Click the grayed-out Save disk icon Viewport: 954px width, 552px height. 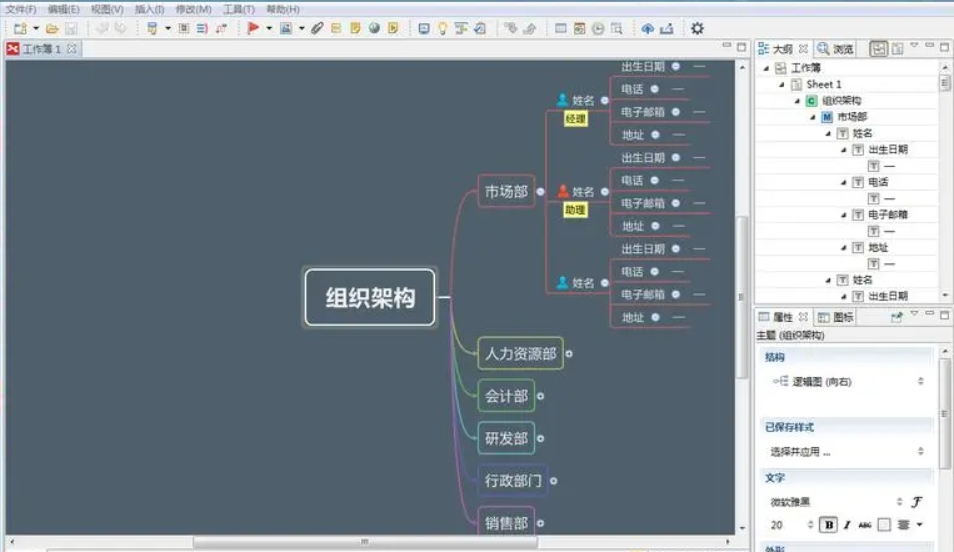[71, 29]
